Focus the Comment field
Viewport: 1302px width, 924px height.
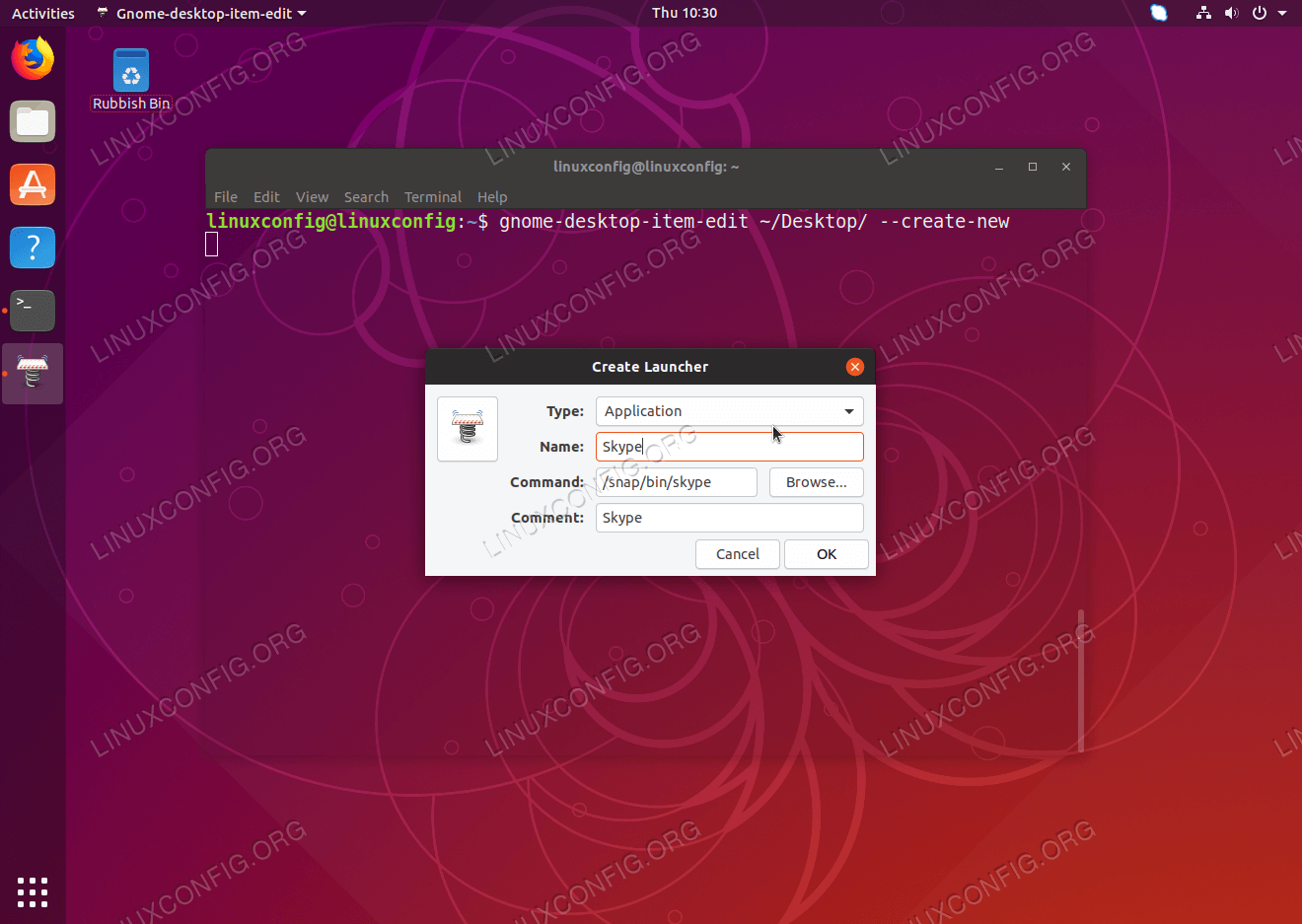730,518
